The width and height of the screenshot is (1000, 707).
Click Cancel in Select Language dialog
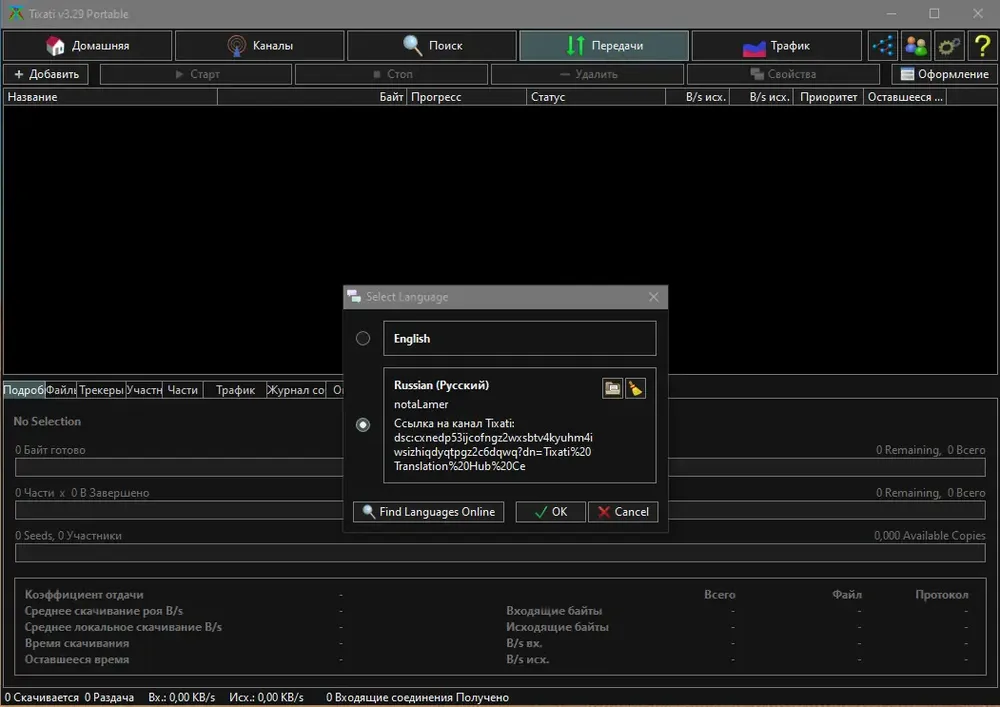[623, 512]
